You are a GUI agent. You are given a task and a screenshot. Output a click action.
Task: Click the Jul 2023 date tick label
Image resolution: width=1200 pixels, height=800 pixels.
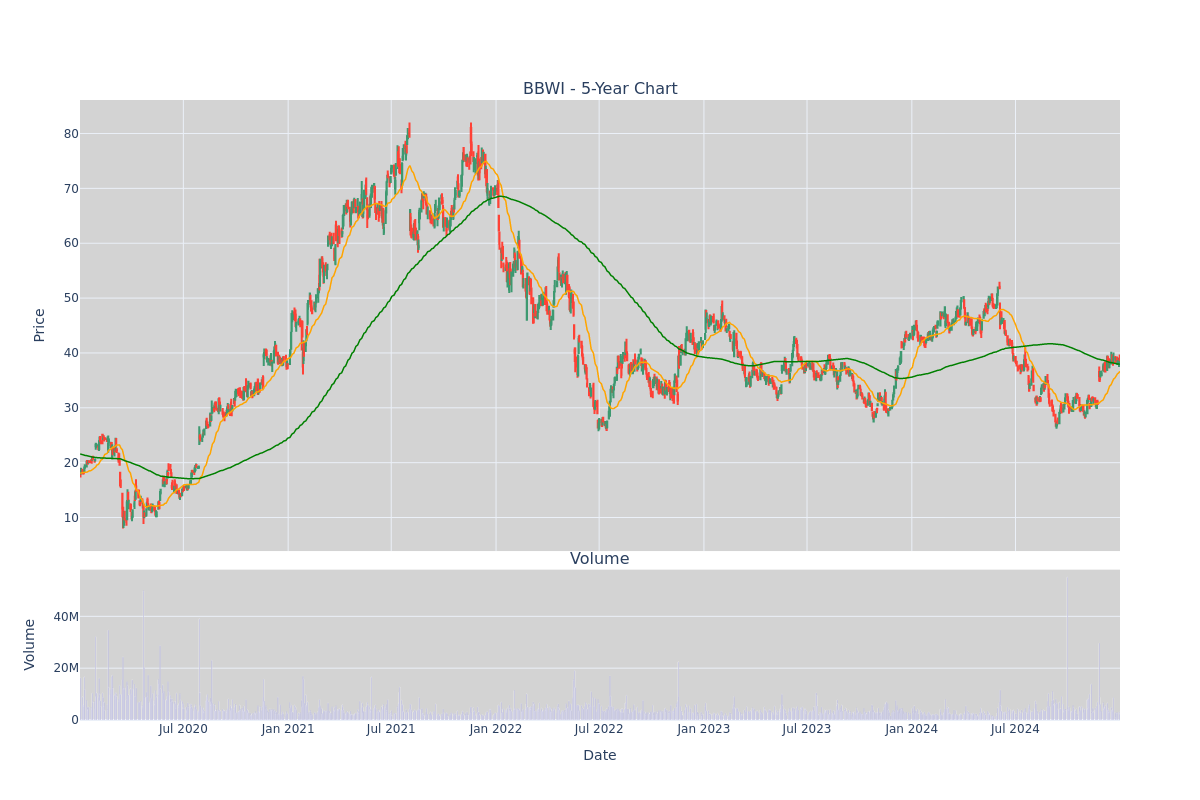(x=807, y=729)
